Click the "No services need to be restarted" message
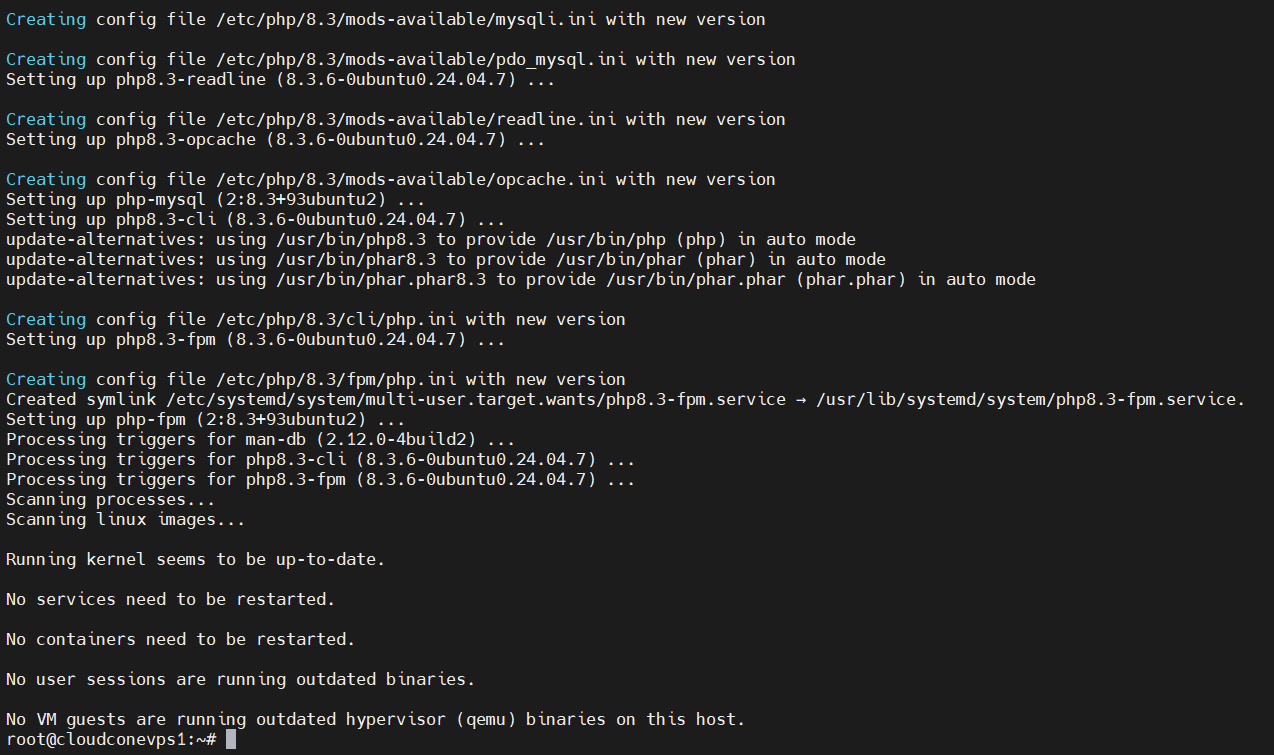The height and width of the screenshot is (755, 1274). 170,599
